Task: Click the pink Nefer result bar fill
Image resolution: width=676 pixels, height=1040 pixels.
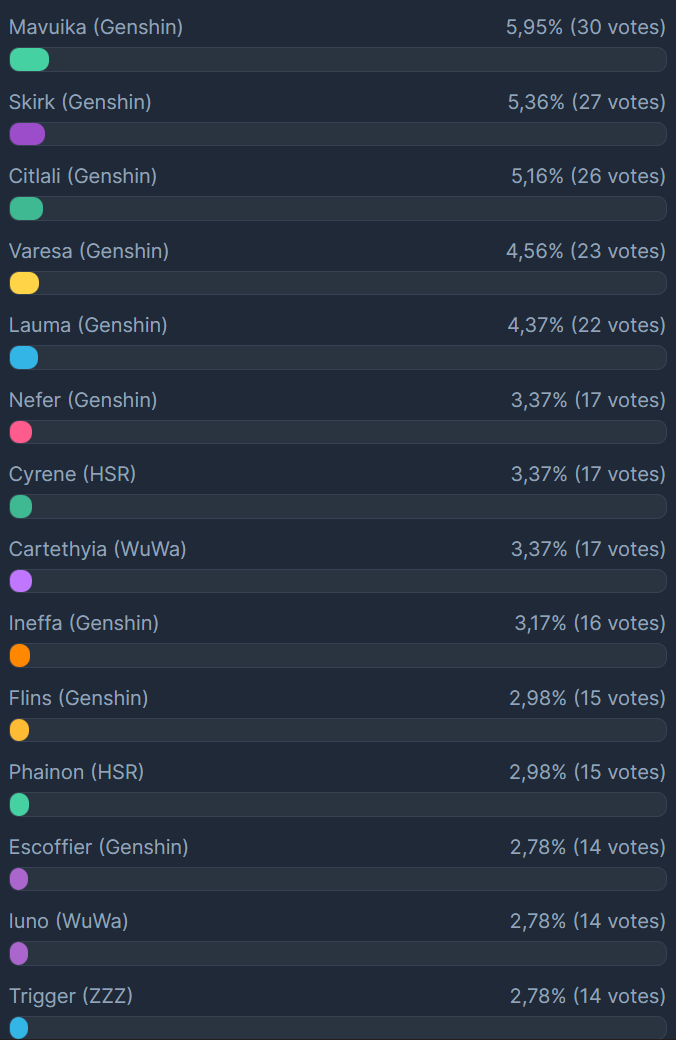Action: click(x=21, y=432)
